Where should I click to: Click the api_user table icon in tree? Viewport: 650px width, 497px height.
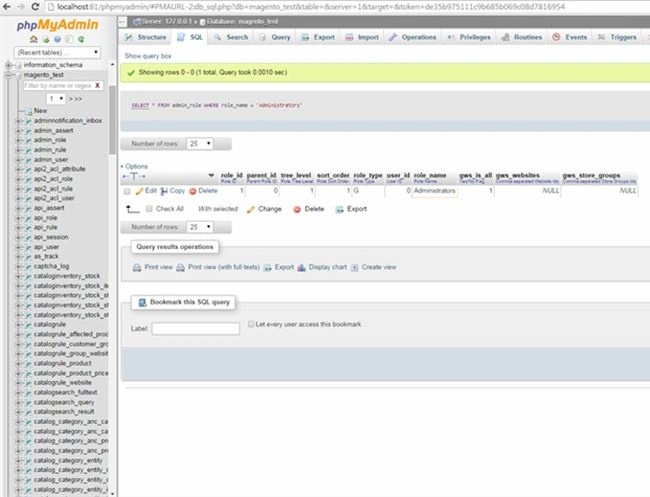point(29,247)
